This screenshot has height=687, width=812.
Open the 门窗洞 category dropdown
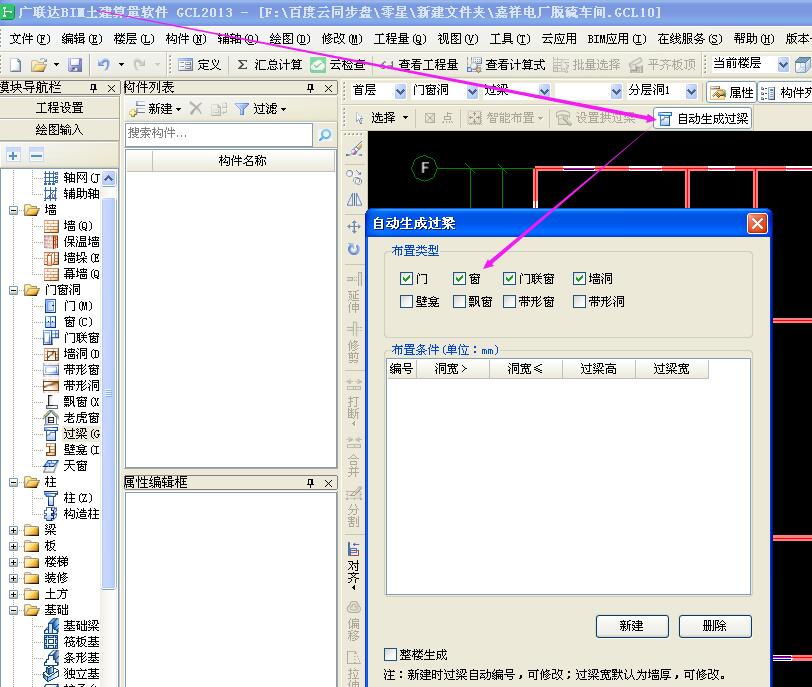click(472, 92)
